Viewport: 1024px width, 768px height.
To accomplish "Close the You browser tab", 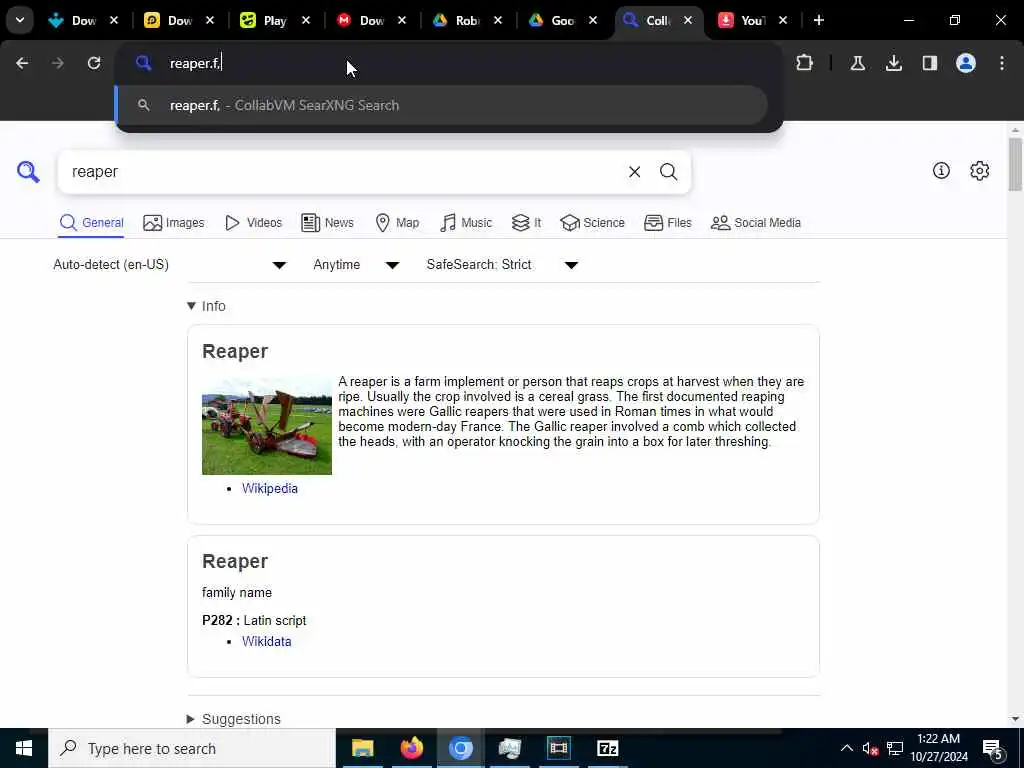I will click(x=783, y=20).
